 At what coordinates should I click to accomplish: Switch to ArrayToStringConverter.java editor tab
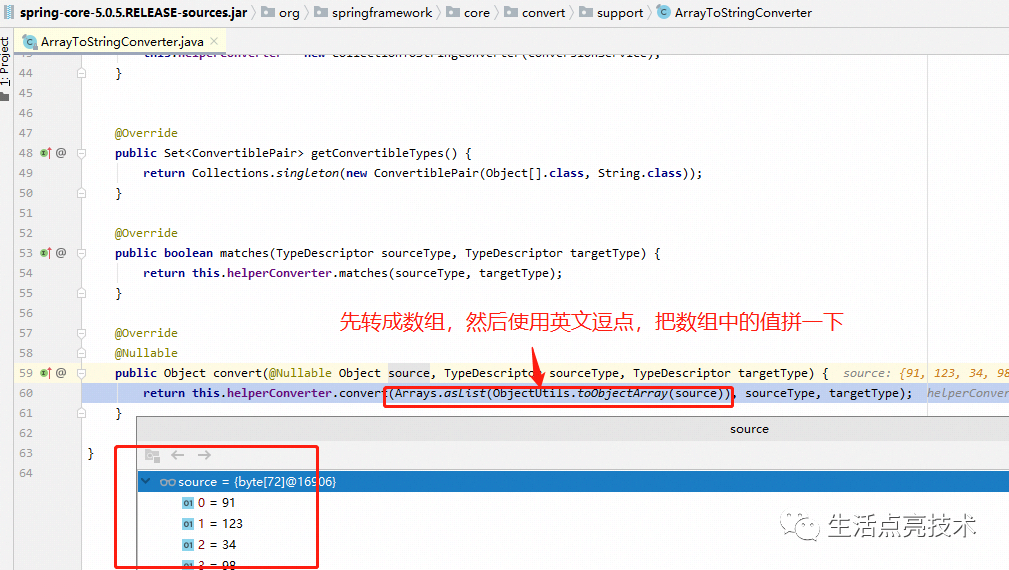(121, 41)
